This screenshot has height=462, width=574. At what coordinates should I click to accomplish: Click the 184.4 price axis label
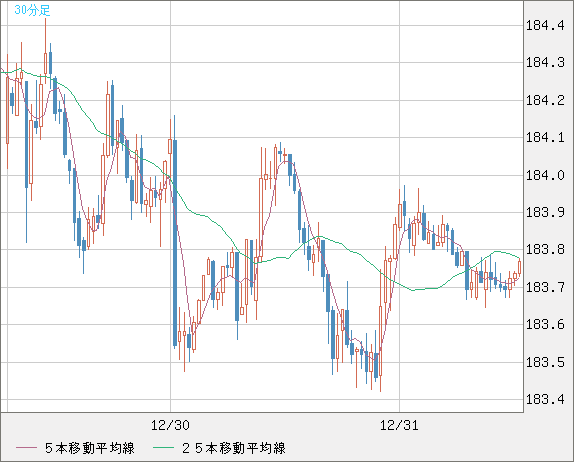(x=545, y=26)
